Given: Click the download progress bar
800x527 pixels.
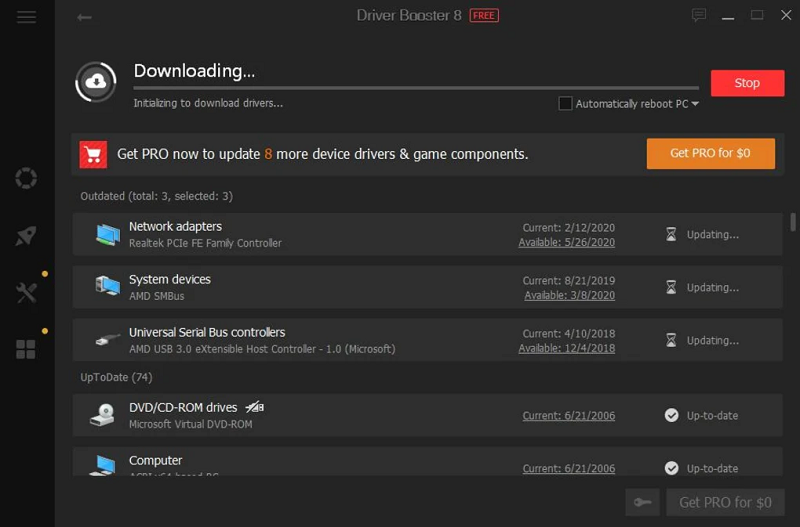Looking at the screenshot, I should point(416,89).
